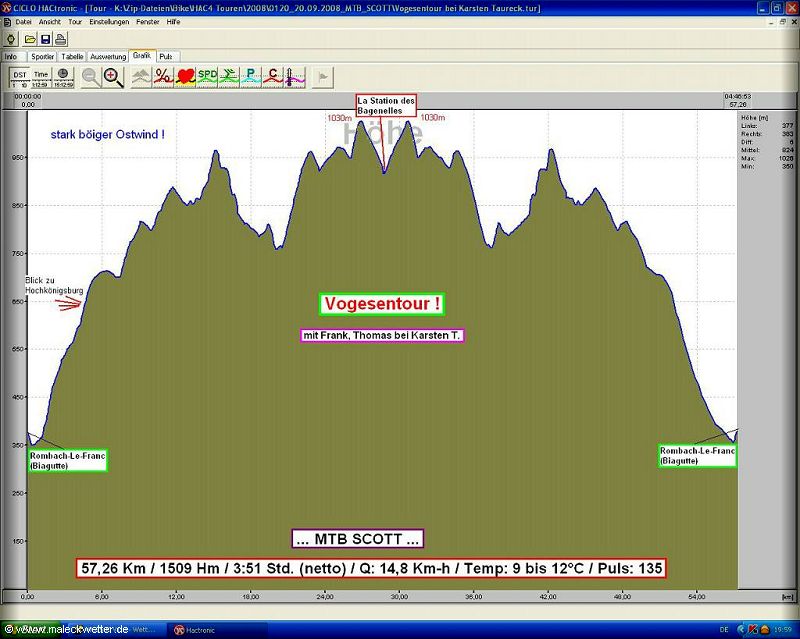Open the Fenster menu
The width and height of the screenshot is (800, 639).
click(x=147, y=21)
